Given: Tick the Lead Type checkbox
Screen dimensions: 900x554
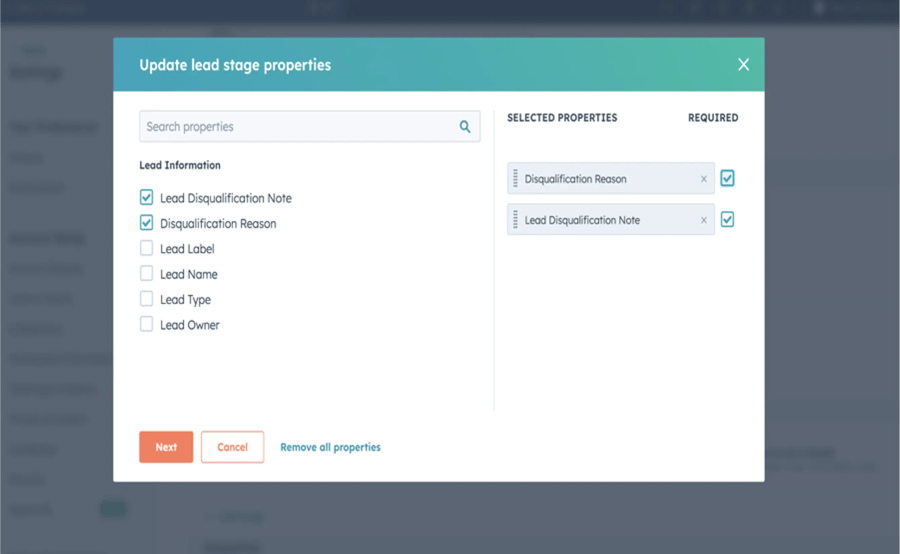Looking at the screenshot, I should coord(147,299).
